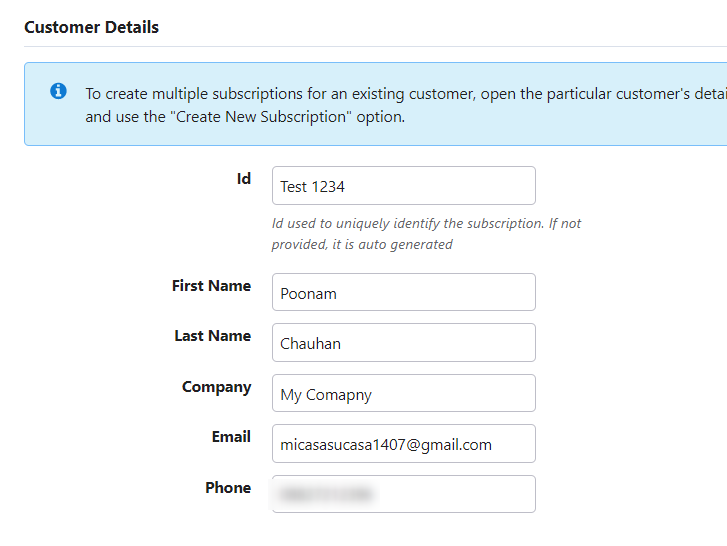Click the "Email" field label
Screen dimensions: 727x546
[x=231, y=437]
